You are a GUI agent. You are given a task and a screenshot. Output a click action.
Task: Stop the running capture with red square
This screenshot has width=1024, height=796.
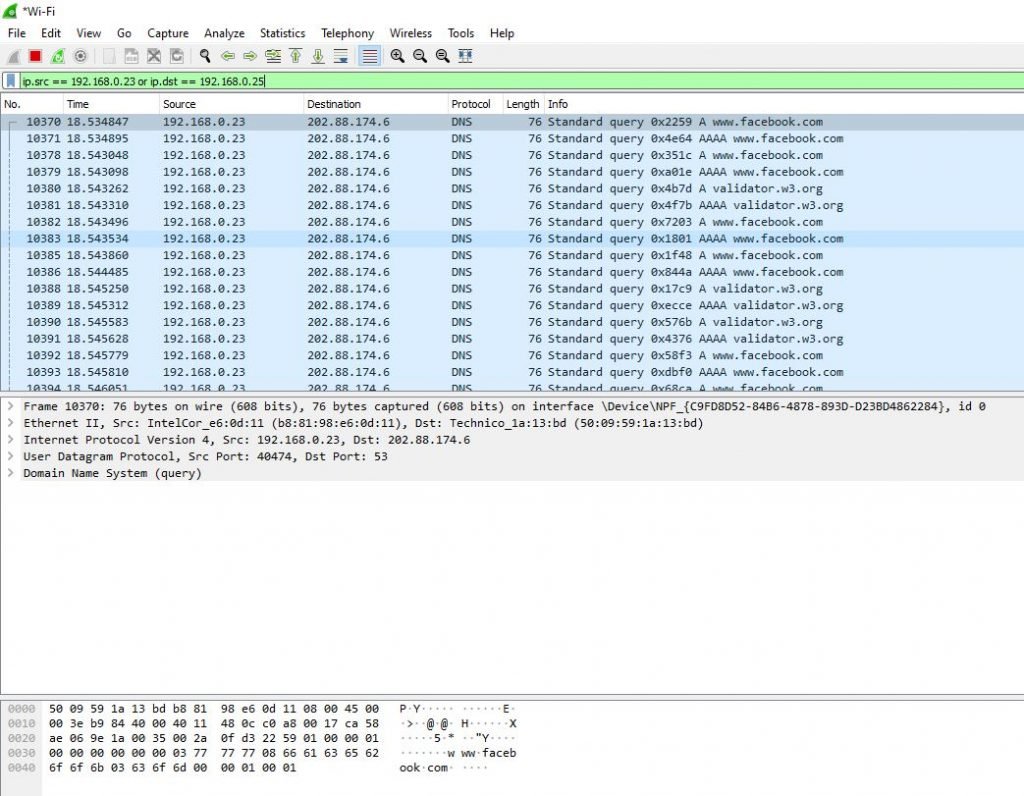point(35,56)
